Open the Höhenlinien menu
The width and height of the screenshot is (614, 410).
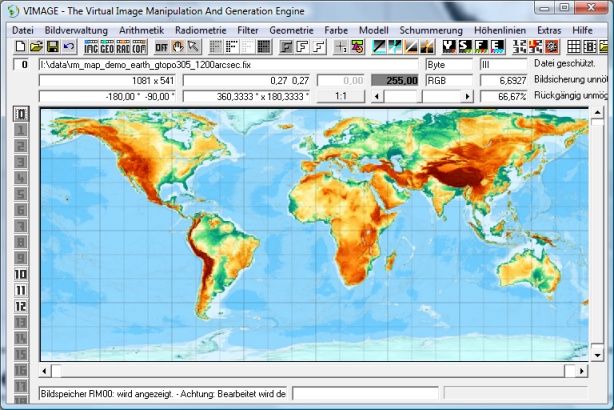coord(500,30)
